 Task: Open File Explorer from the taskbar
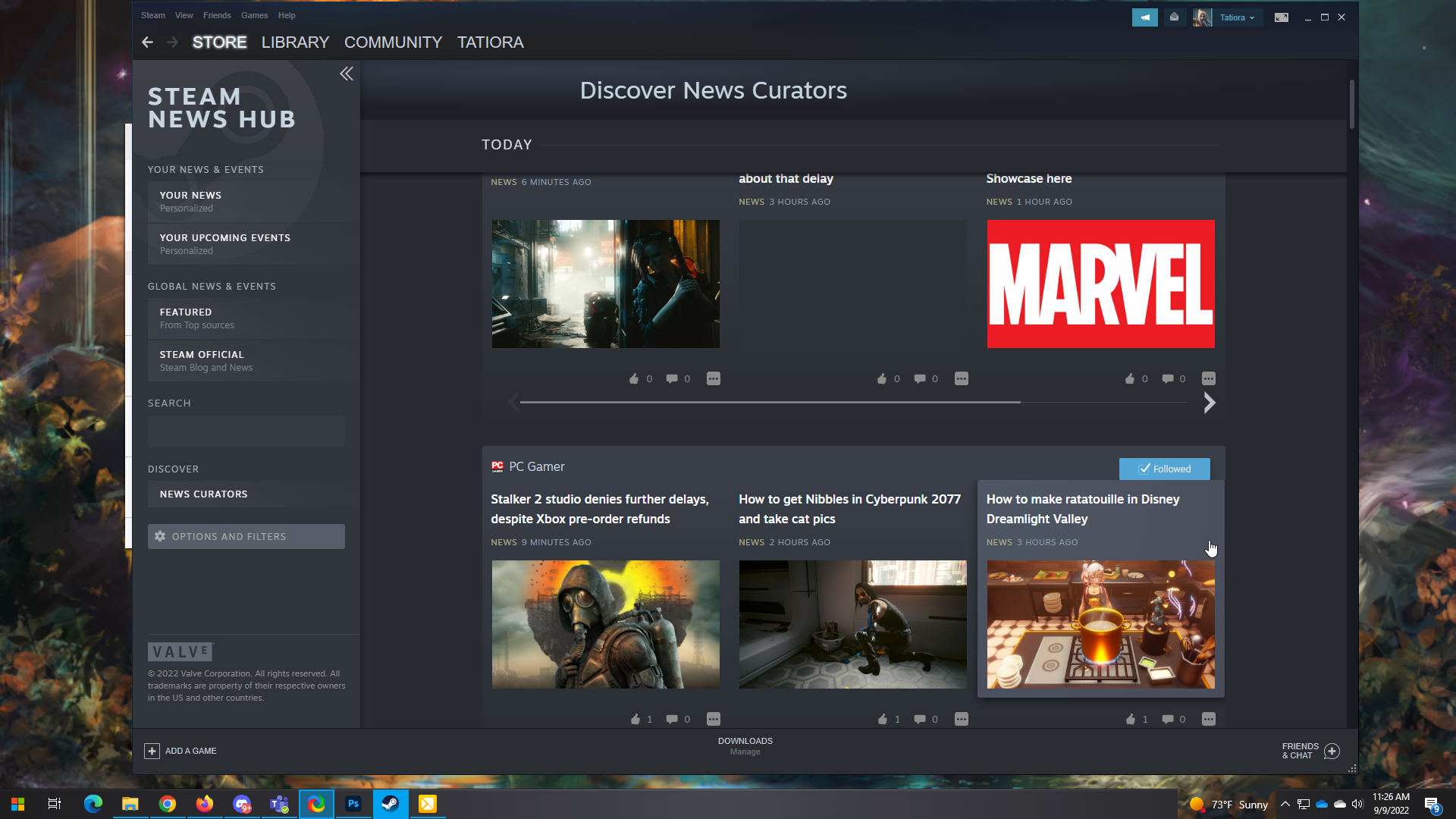tap(130, 804)
